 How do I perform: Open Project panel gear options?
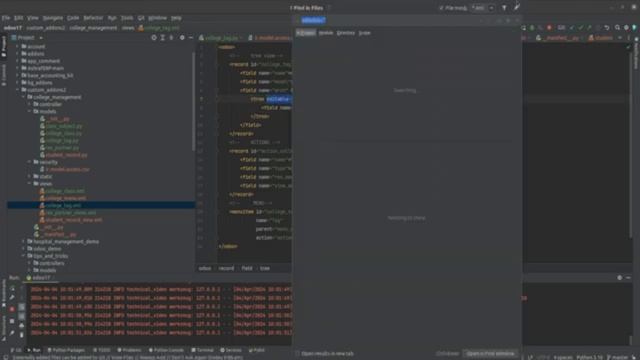tap(182, 38)
